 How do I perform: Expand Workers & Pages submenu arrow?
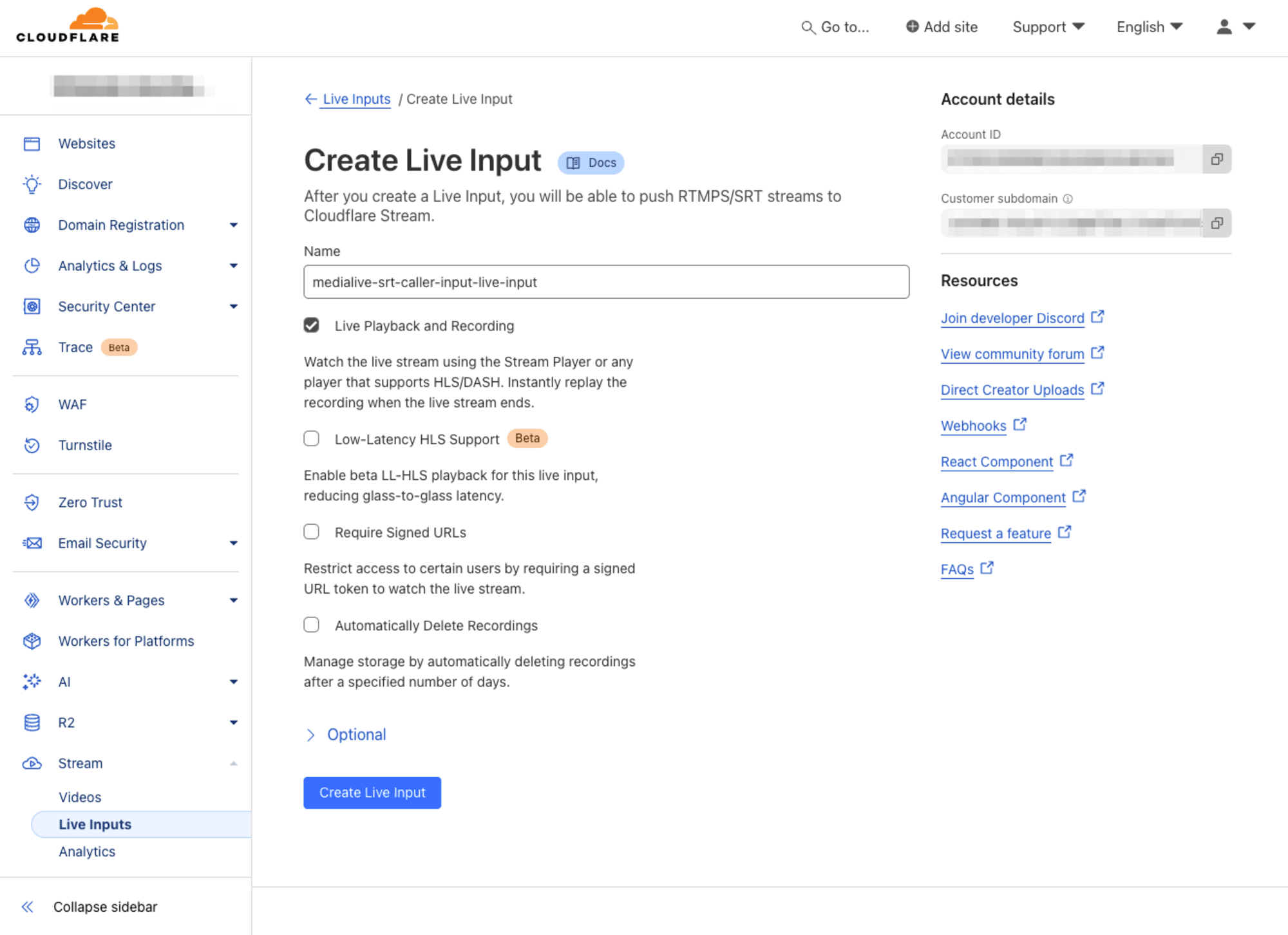(x=234, y=600)
